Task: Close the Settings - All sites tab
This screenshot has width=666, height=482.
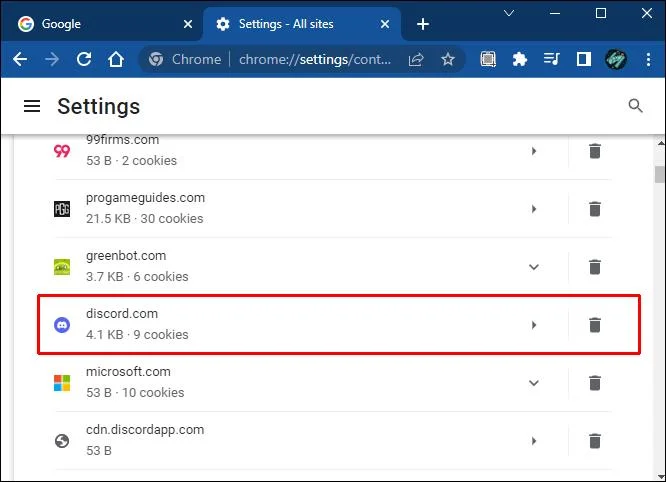Action: tap(385, 24)
